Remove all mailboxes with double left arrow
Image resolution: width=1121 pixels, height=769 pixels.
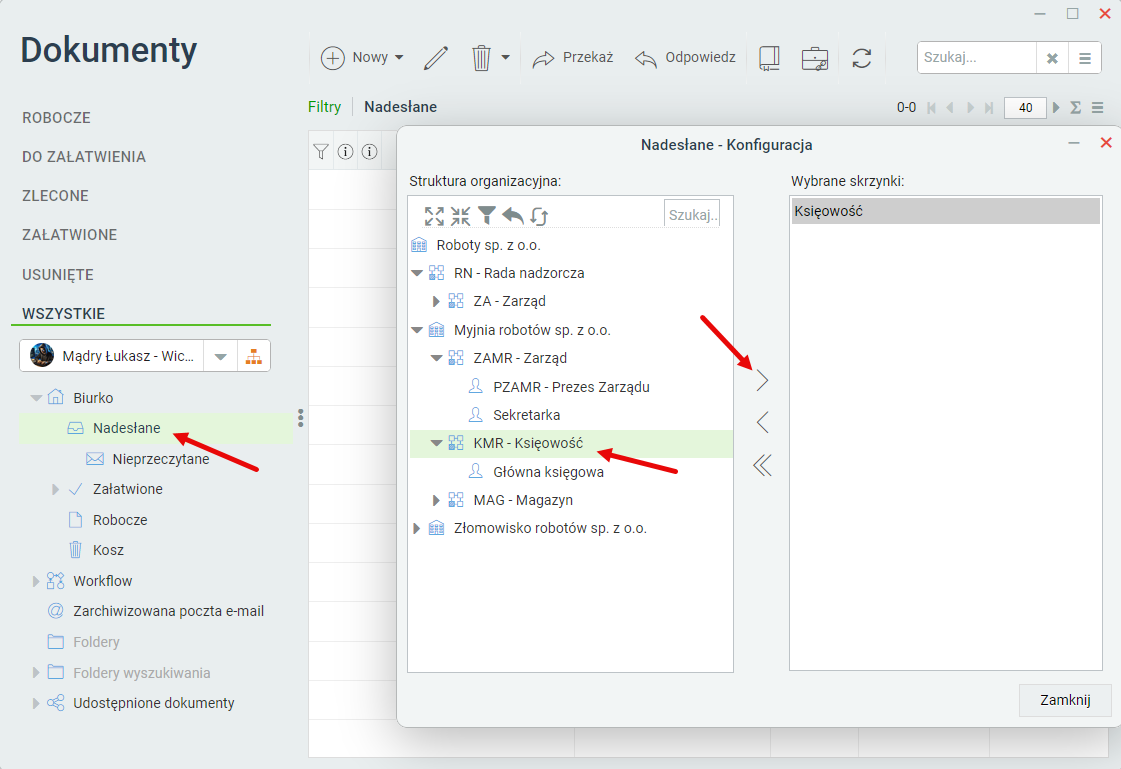762,466
